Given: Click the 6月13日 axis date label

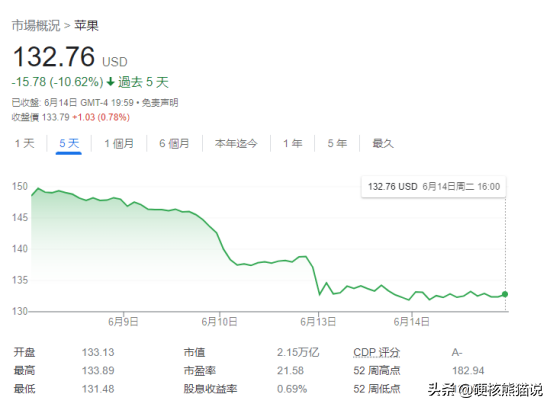Looking at the screenshot, I should click(x=318, y=322).
